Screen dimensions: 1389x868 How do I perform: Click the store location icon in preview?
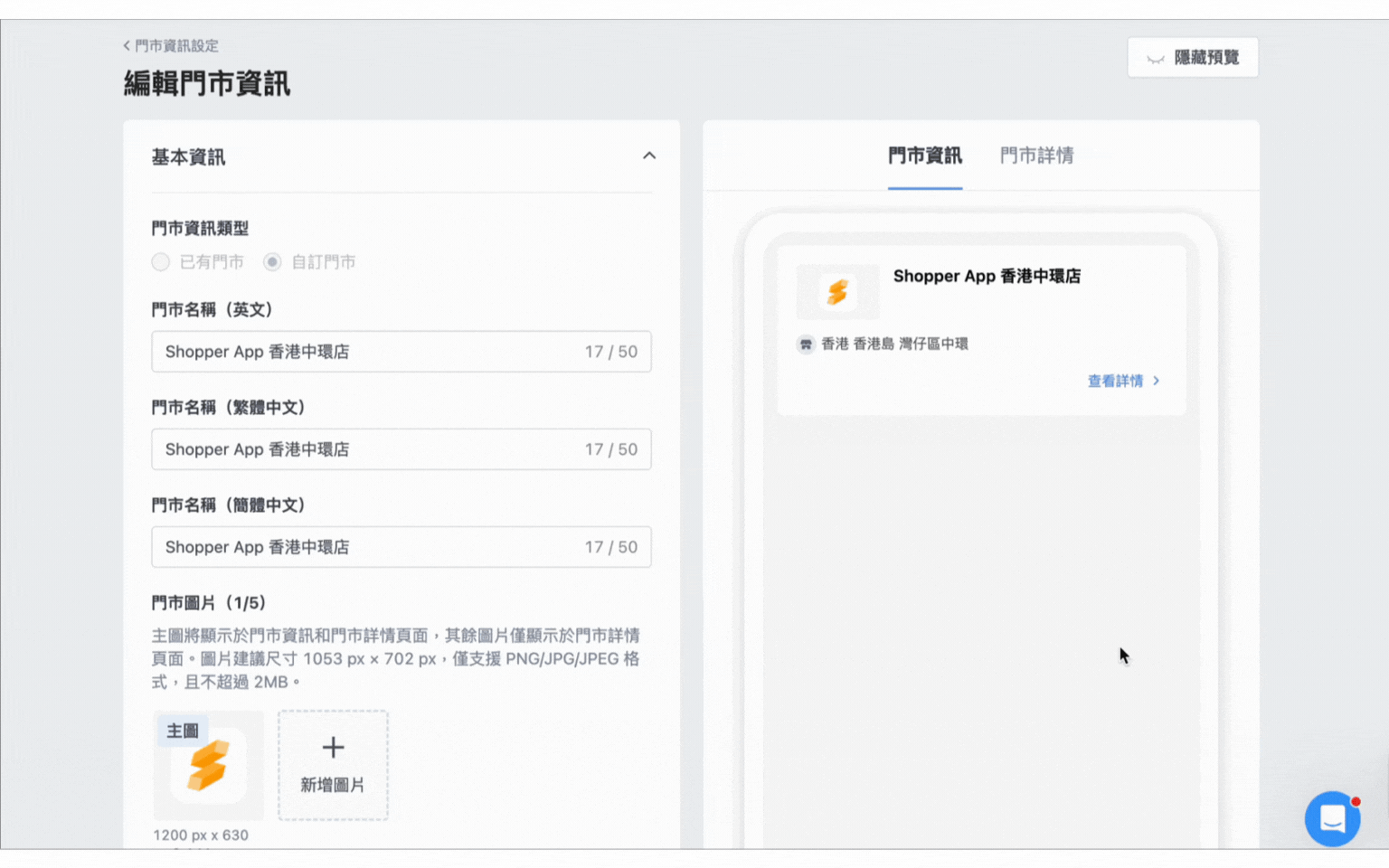click(806, 344)
